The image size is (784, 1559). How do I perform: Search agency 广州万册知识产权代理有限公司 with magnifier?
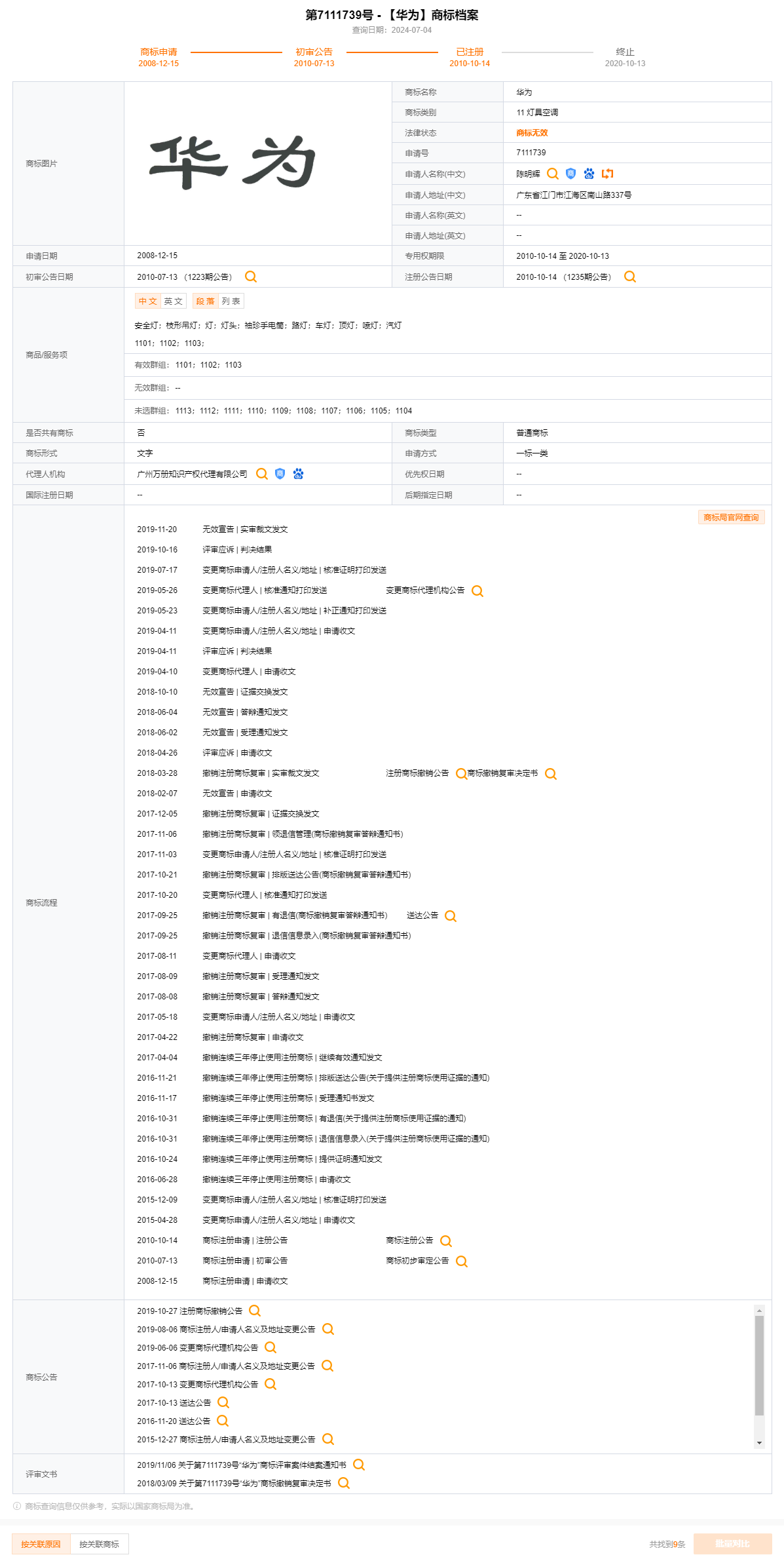point(262,474)
